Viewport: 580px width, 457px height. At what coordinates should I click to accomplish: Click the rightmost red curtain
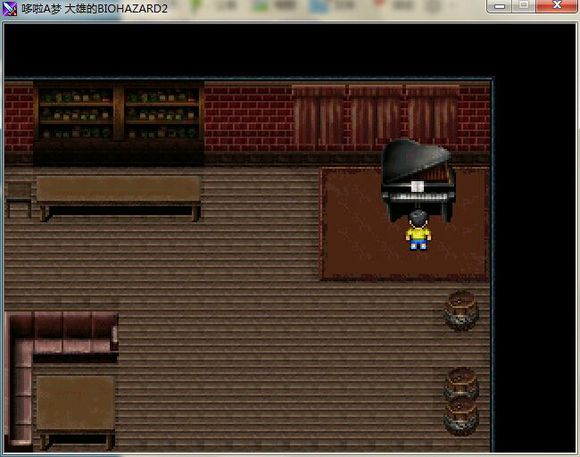click(x=432, y=115)
